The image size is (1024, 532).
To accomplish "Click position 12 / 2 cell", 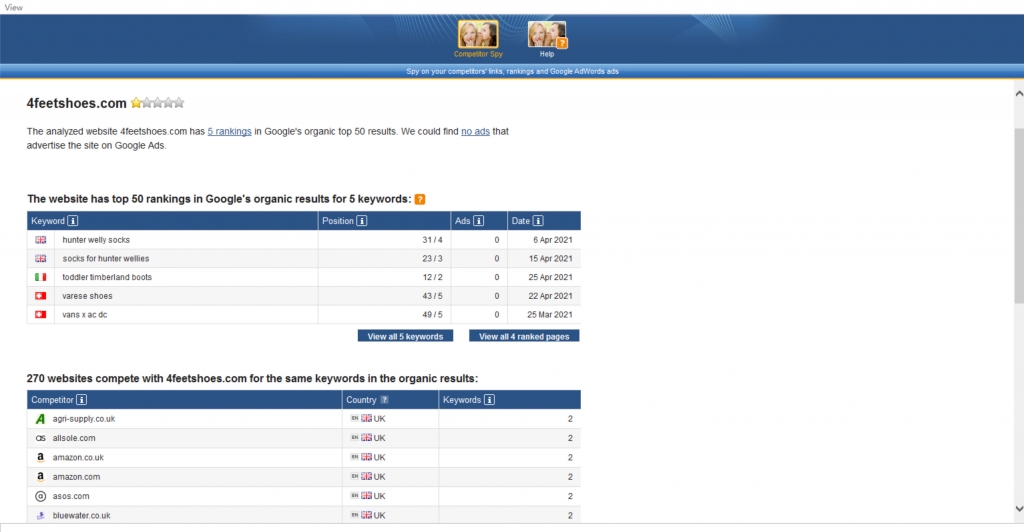I will 384,277.
